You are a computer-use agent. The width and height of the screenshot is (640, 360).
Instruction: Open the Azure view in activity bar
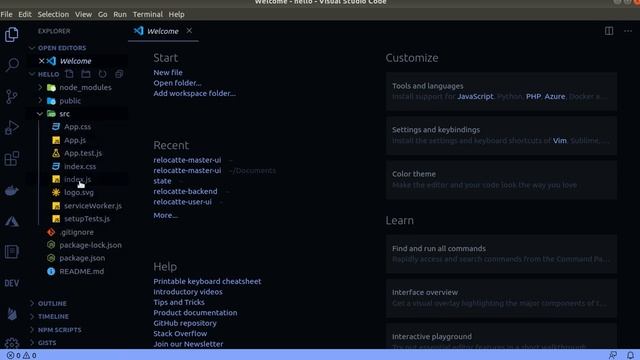pyautogui.click(x=11, y=221)
